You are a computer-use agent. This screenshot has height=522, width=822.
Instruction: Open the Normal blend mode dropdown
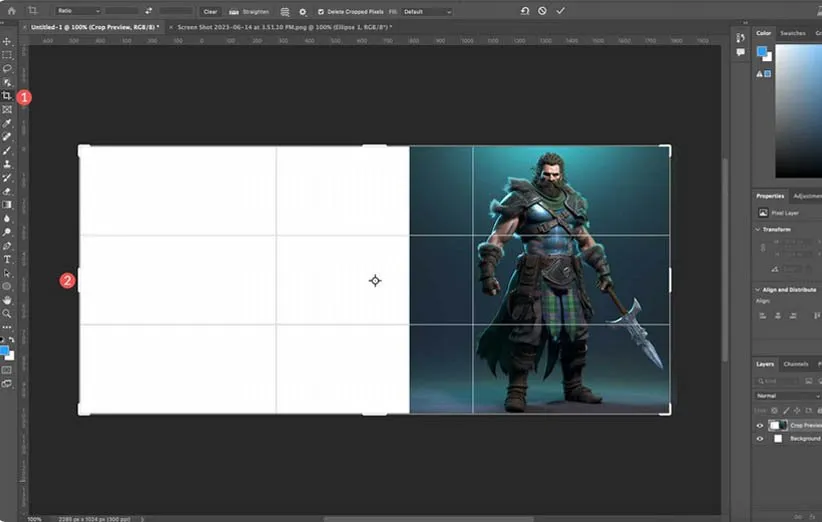pos(787,396)
